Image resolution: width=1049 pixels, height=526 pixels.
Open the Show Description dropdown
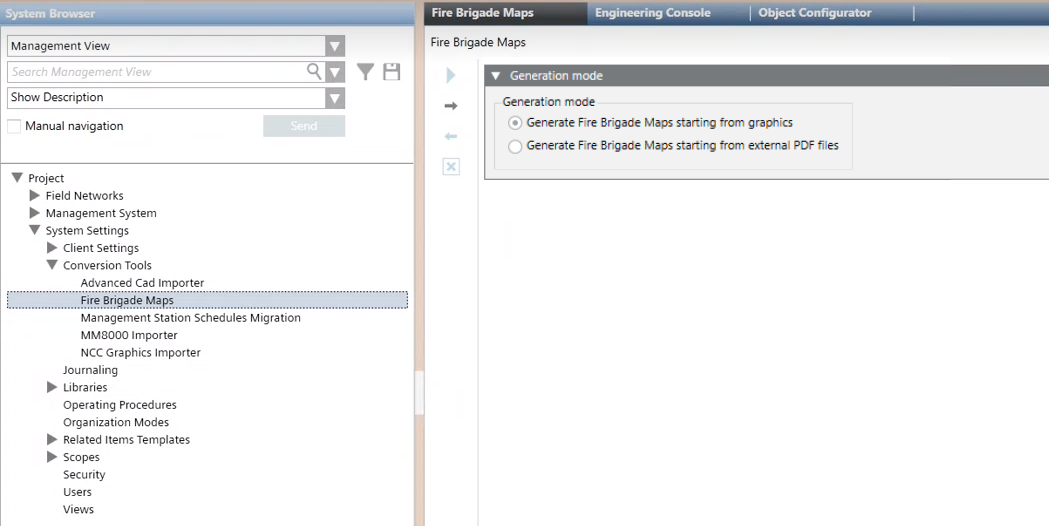click(x=335, y=98)
